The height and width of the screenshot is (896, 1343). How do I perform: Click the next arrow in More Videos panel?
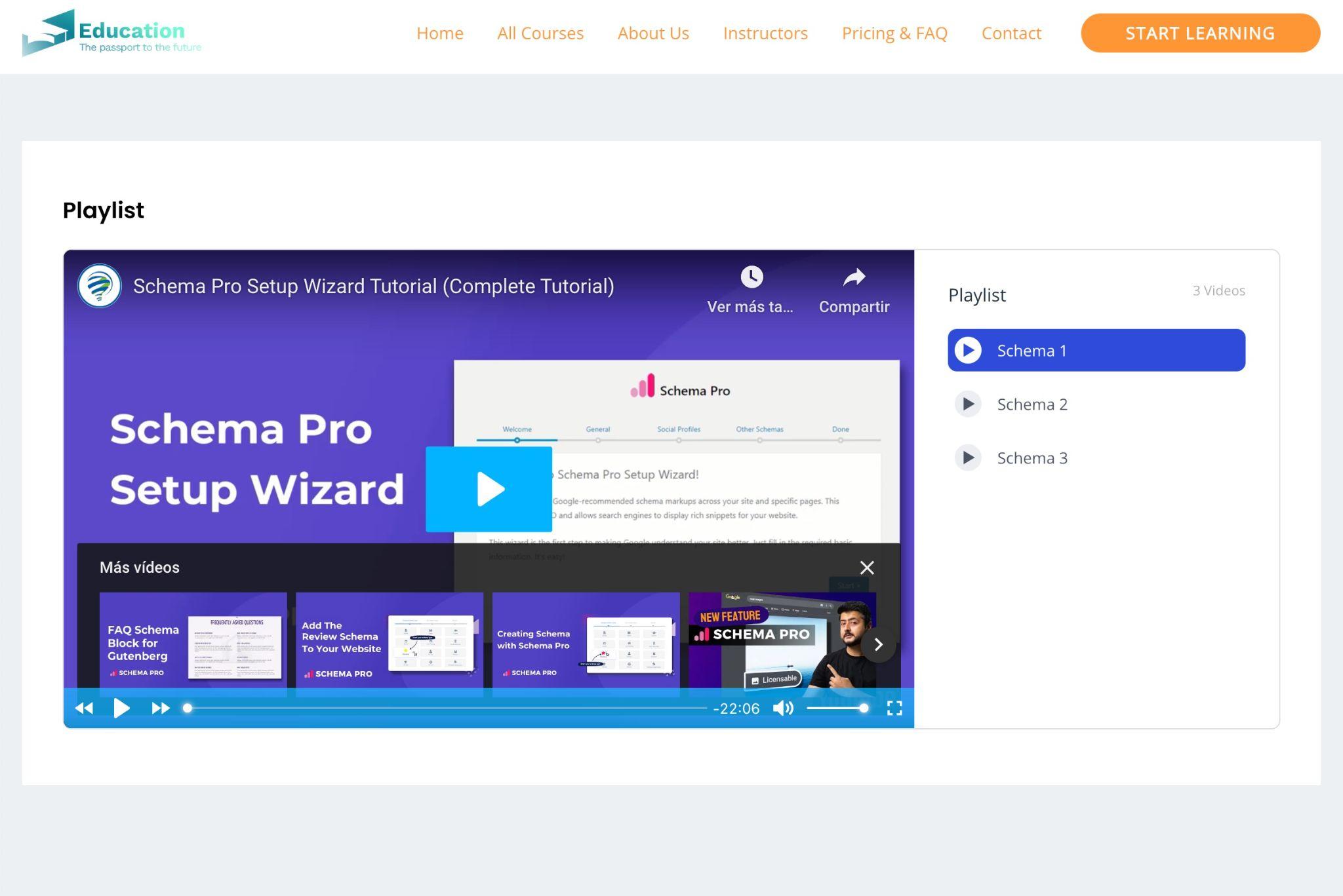tap(879, 644)
